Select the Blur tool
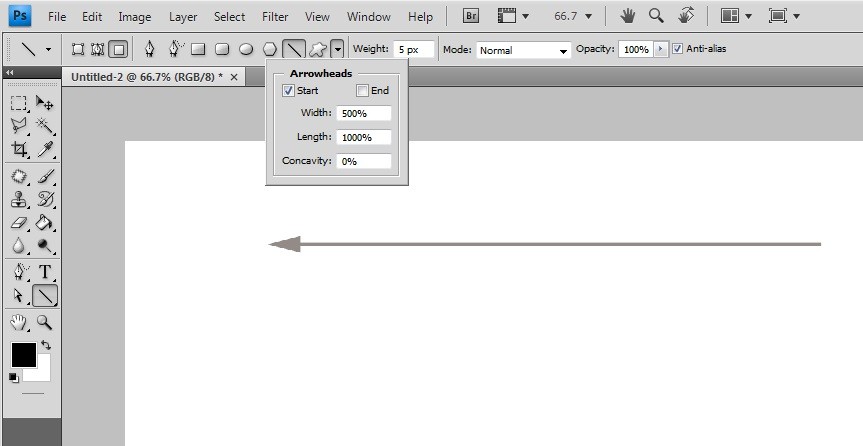The width and height of the screenshot is (863, 446). [18, 246]
